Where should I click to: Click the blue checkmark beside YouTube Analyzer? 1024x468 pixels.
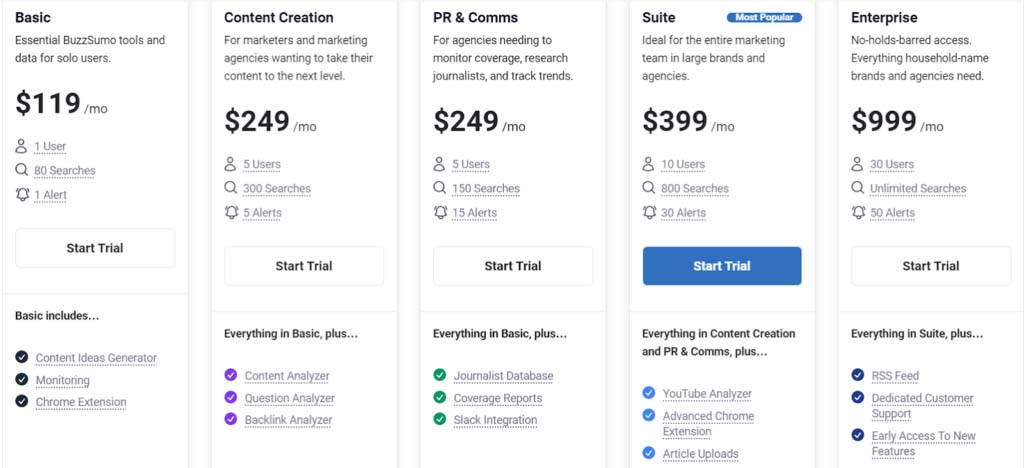[648, 393]
